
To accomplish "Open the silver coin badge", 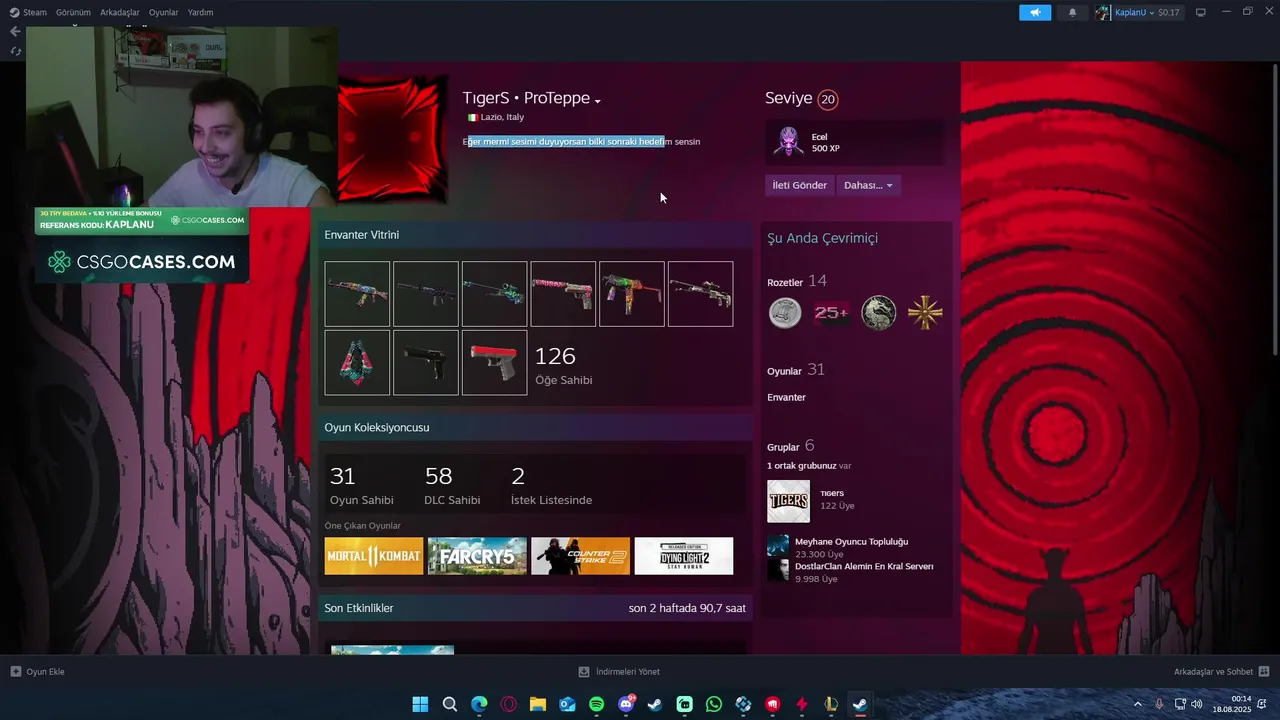I will pos(785,313).
